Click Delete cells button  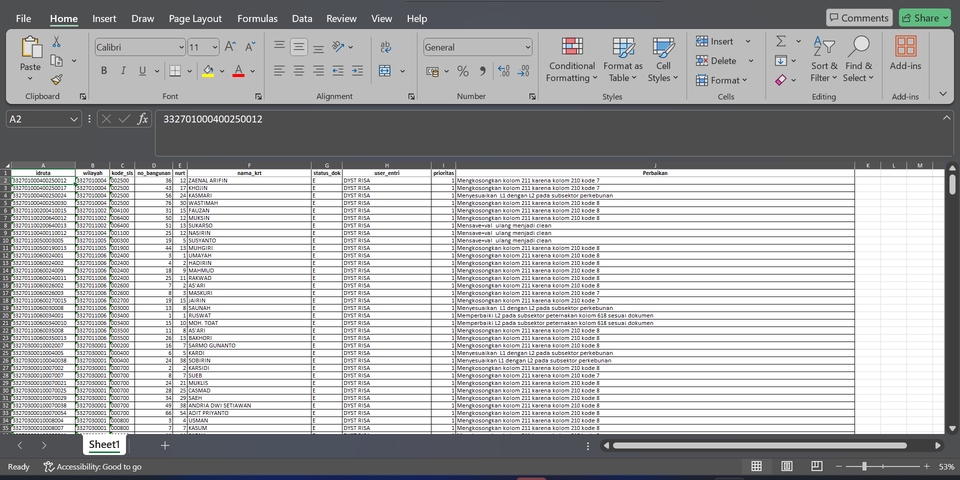pyautogui.click(x=716, y=61)
